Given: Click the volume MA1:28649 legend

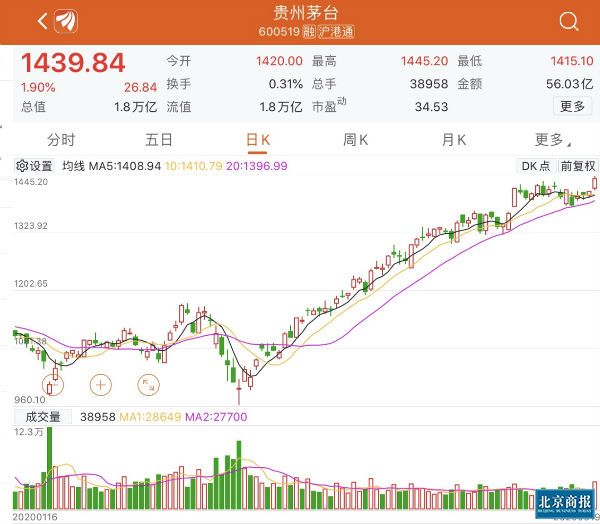Looking at the screenshot, I should tap(150, 416).
